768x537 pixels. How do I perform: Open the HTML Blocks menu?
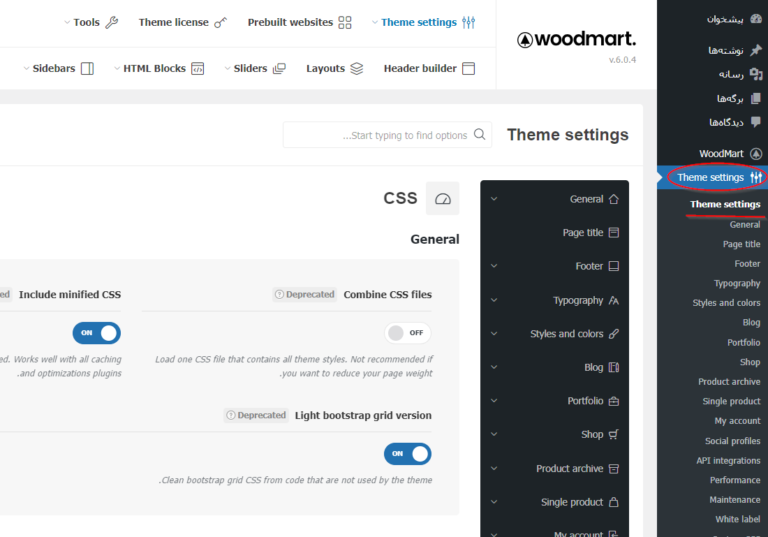click(x=162, y=69)
